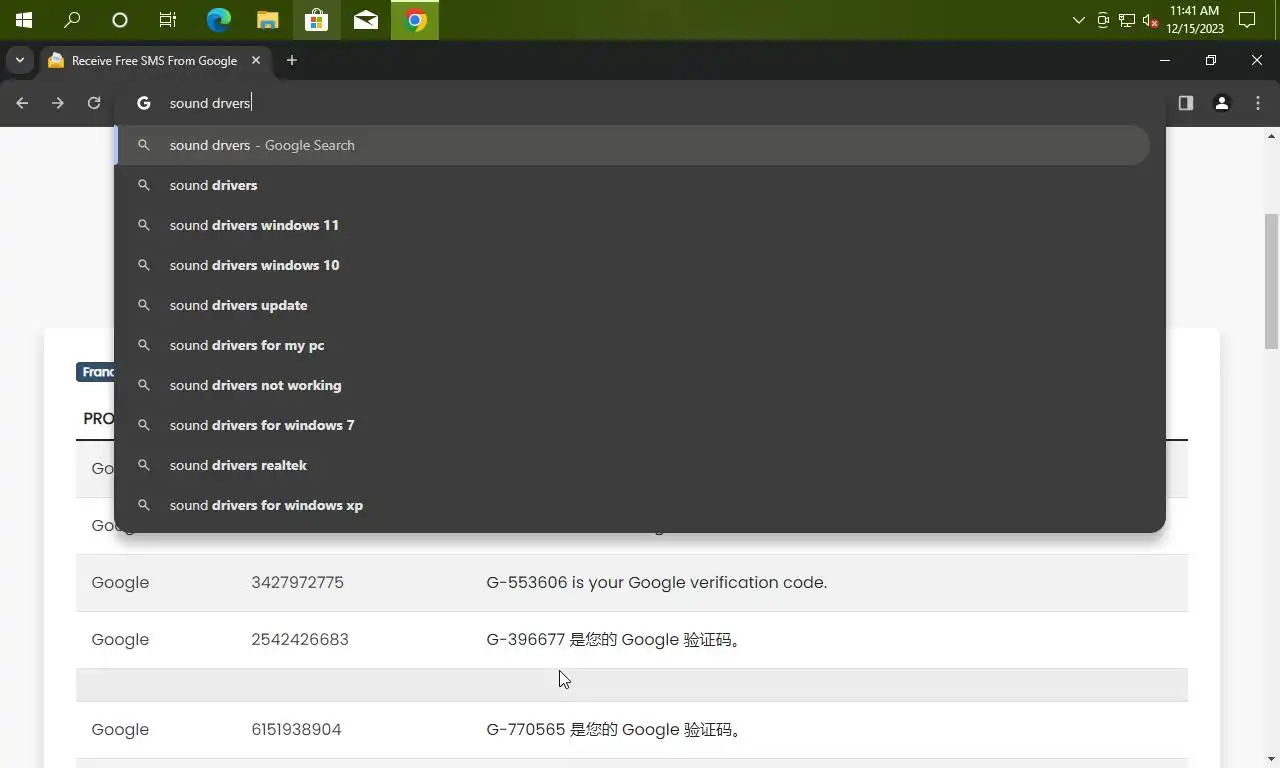Image resolution: width=1280 pixels, height=768 pixels.
Task: Select 'sound drivers realtek' suggestion
Action: tap(632, 465)
